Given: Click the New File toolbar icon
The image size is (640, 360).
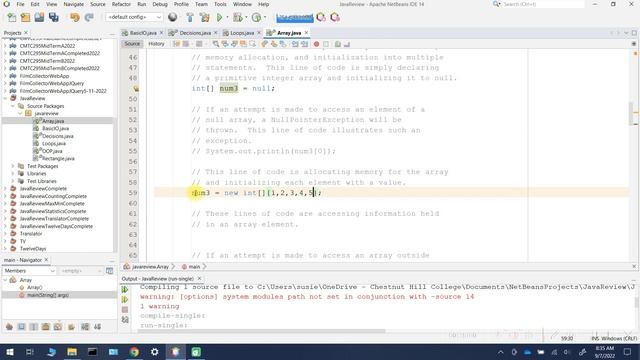Looking at the screenshot, I should [12, 18].
